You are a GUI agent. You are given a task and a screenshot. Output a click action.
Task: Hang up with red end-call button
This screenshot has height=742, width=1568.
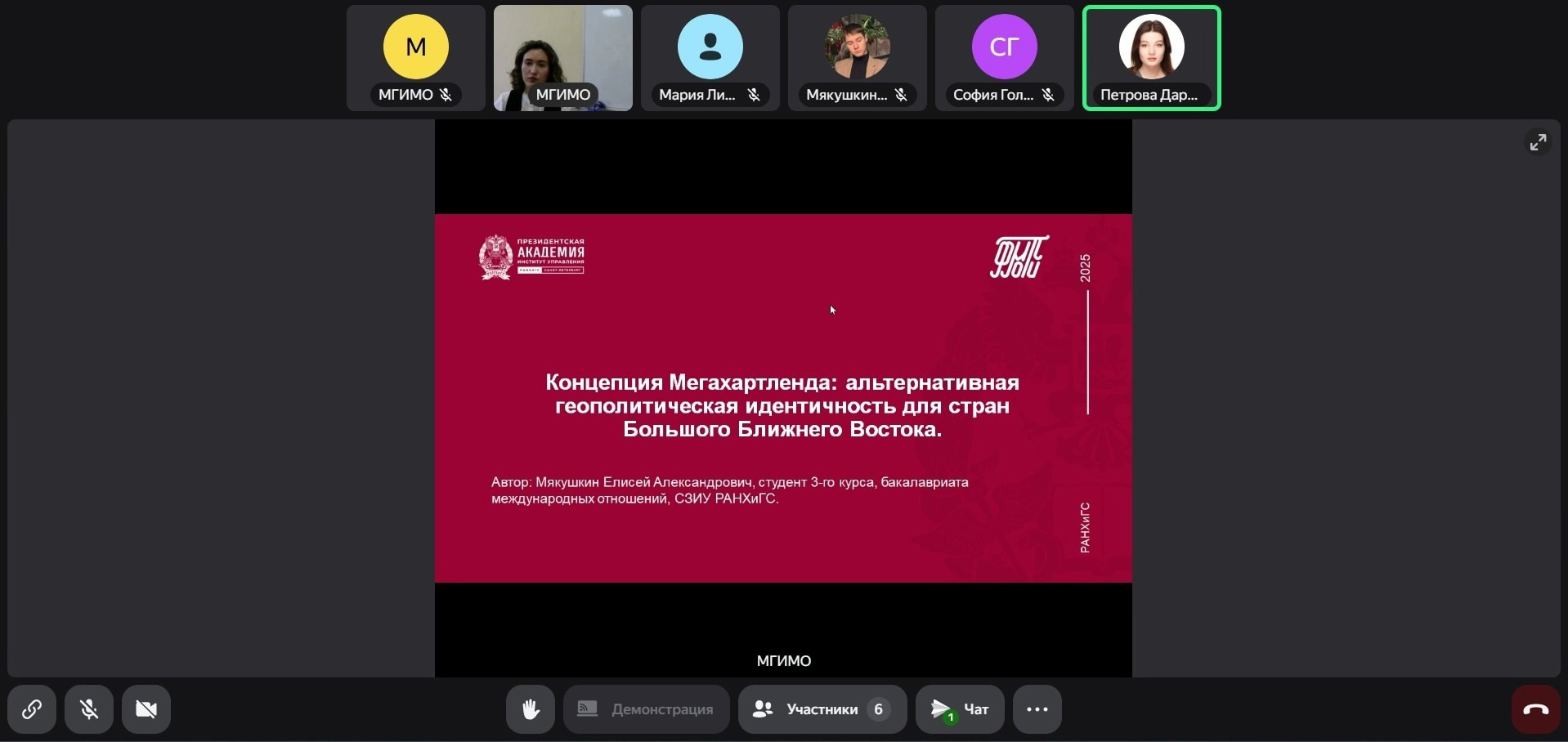point(1535,709)
